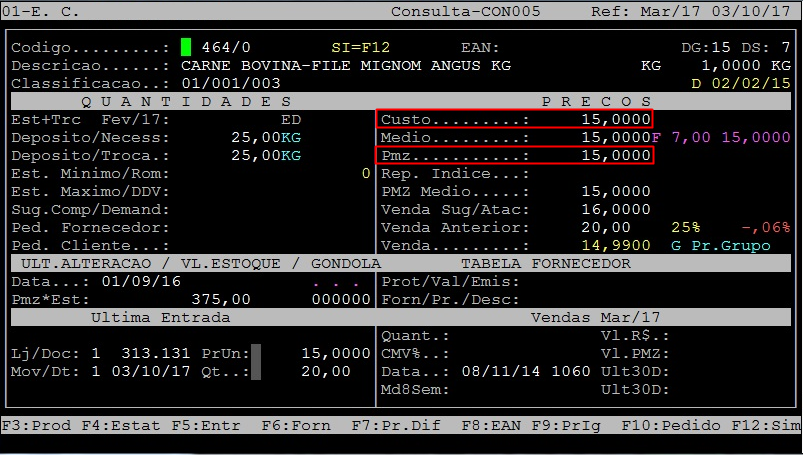Click the Consulta-CON005 screen title
Image resolution: width=803 pixels, height=455 pixels.
pyautogui.click(x=465, y=11)
